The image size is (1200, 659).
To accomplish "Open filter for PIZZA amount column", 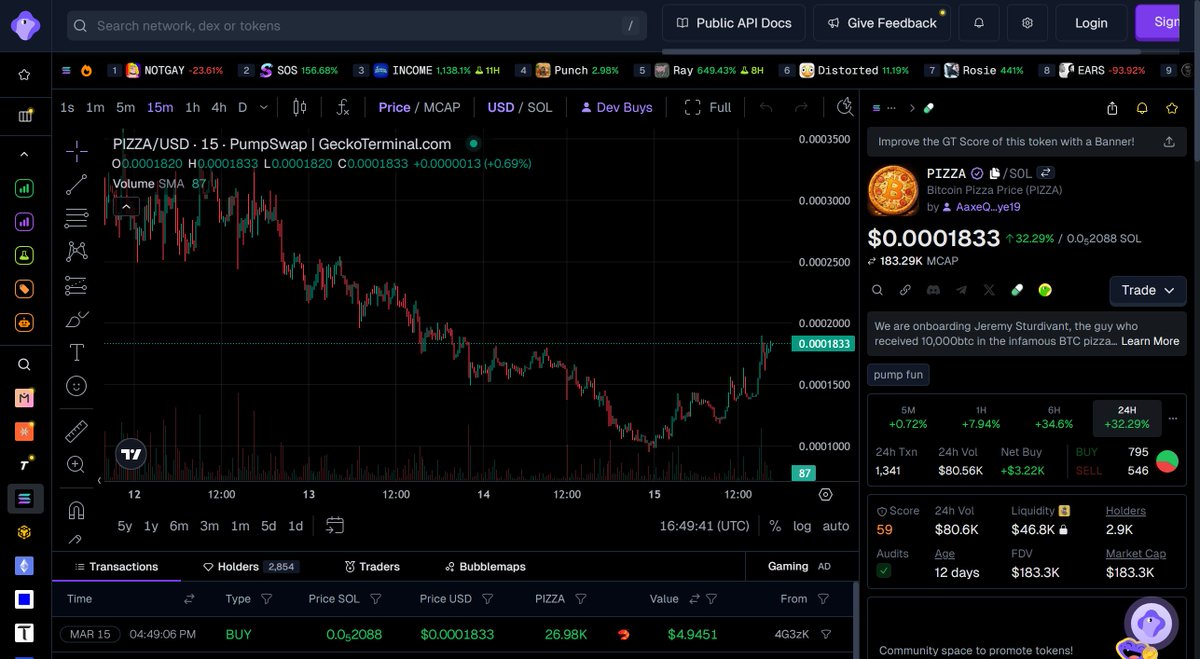I will point(580,599).
